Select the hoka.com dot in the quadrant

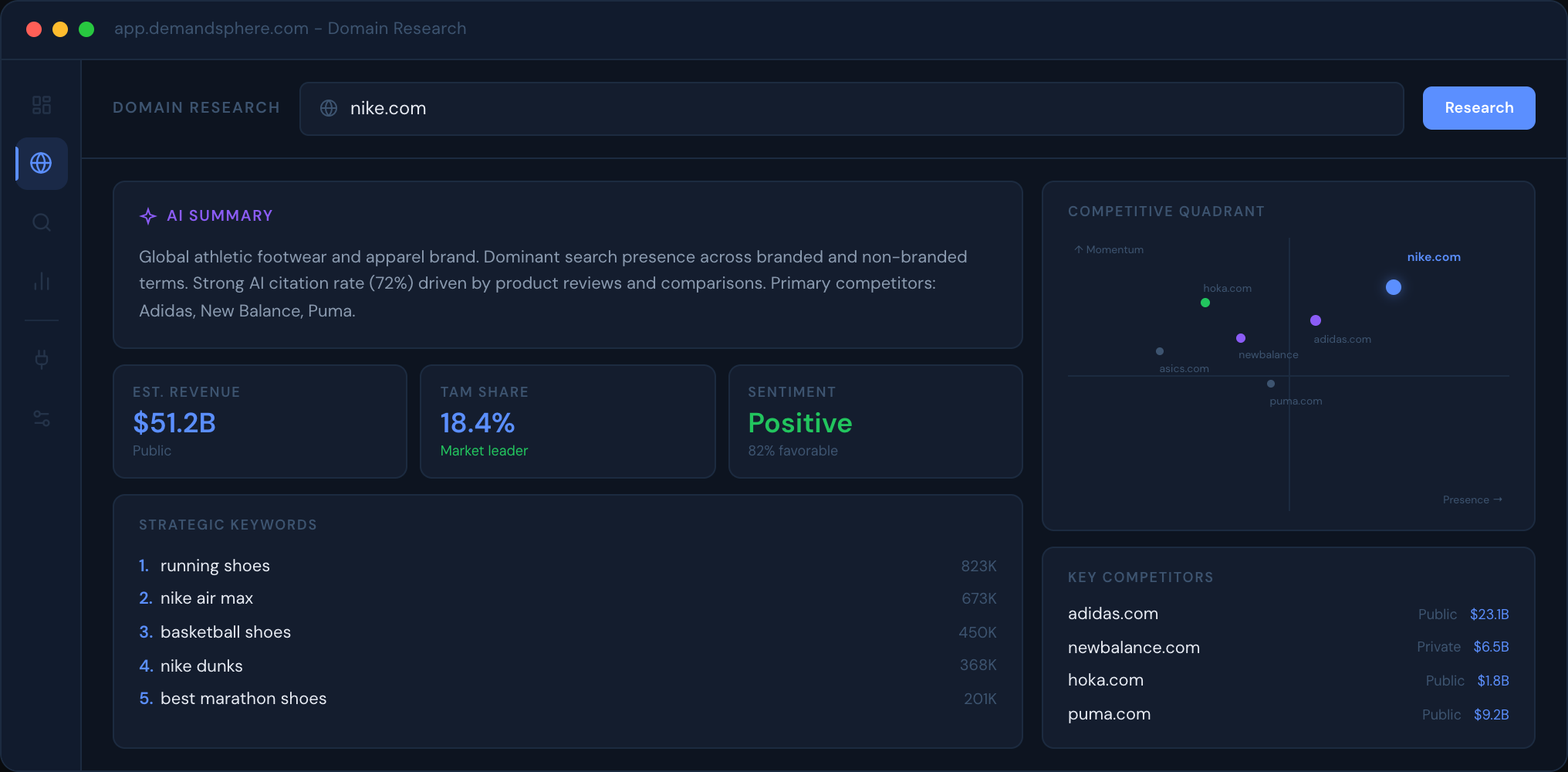(x=1205, y=303)
